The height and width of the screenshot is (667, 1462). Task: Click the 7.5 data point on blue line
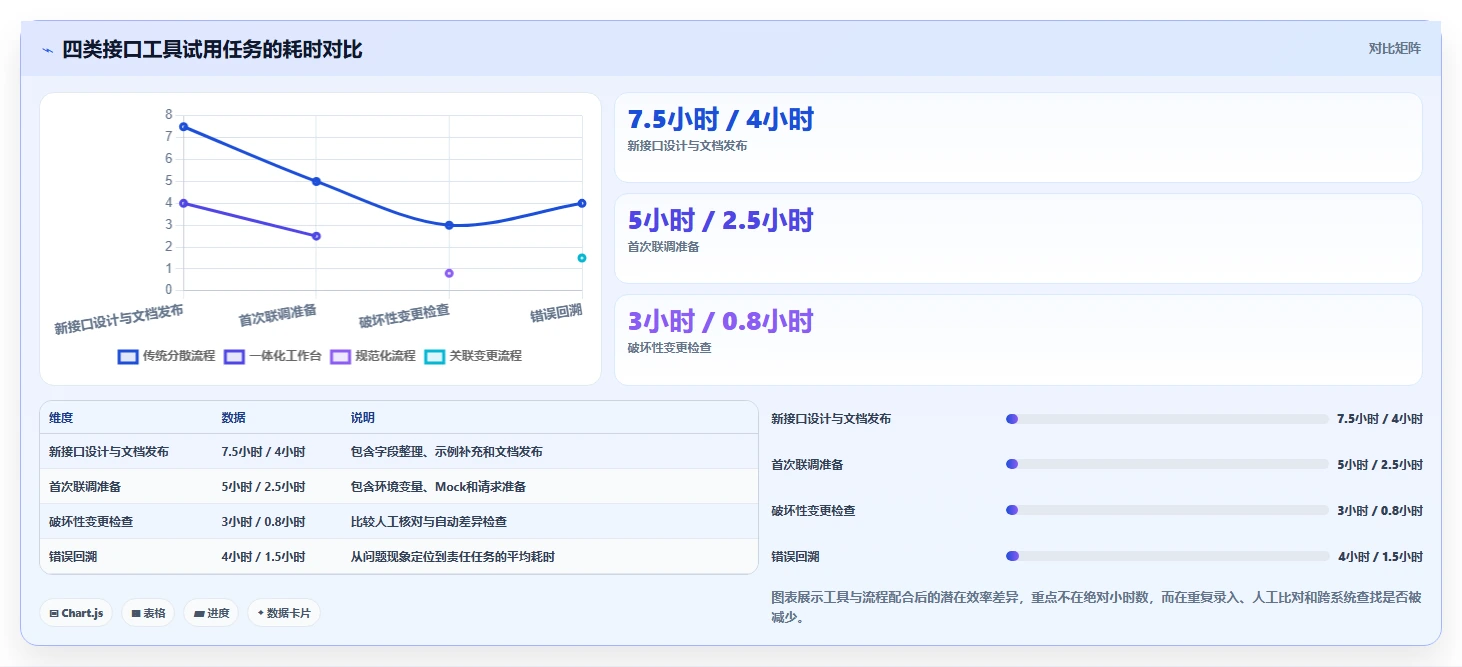click(183, 127)
